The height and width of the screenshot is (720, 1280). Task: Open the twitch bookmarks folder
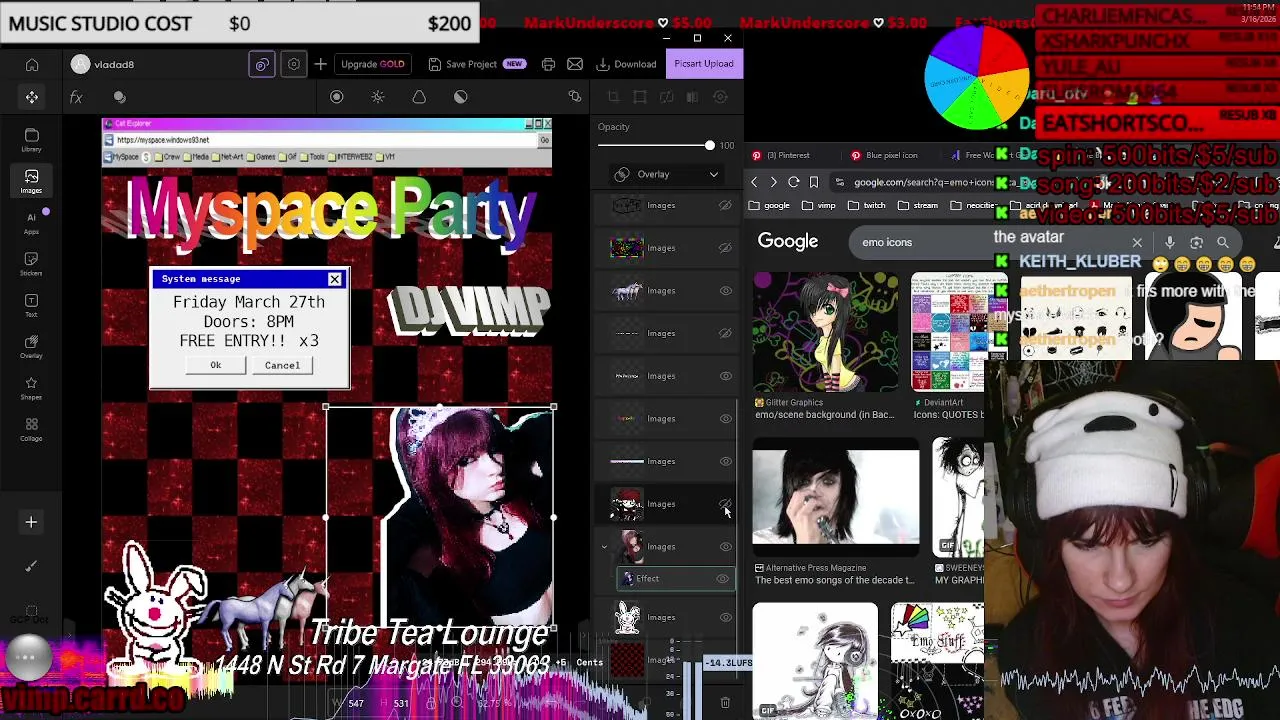(867, 206)
